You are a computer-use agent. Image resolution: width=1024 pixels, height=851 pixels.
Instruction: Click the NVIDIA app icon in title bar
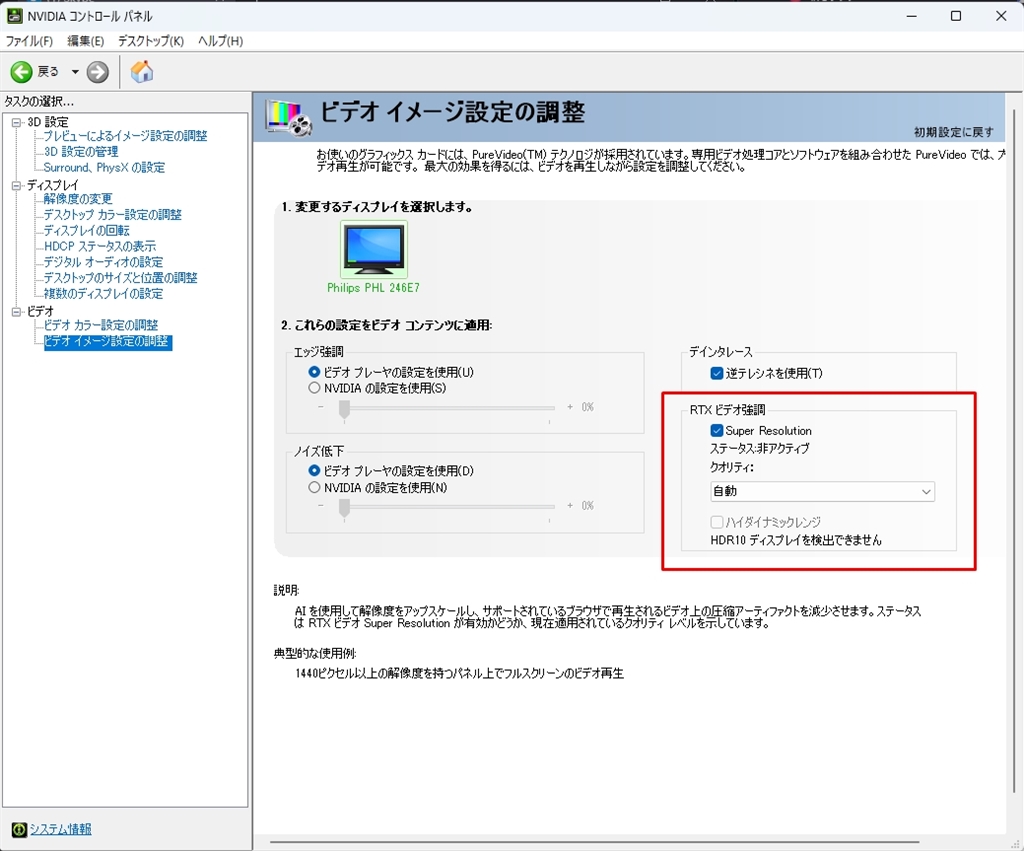[14, 16]
